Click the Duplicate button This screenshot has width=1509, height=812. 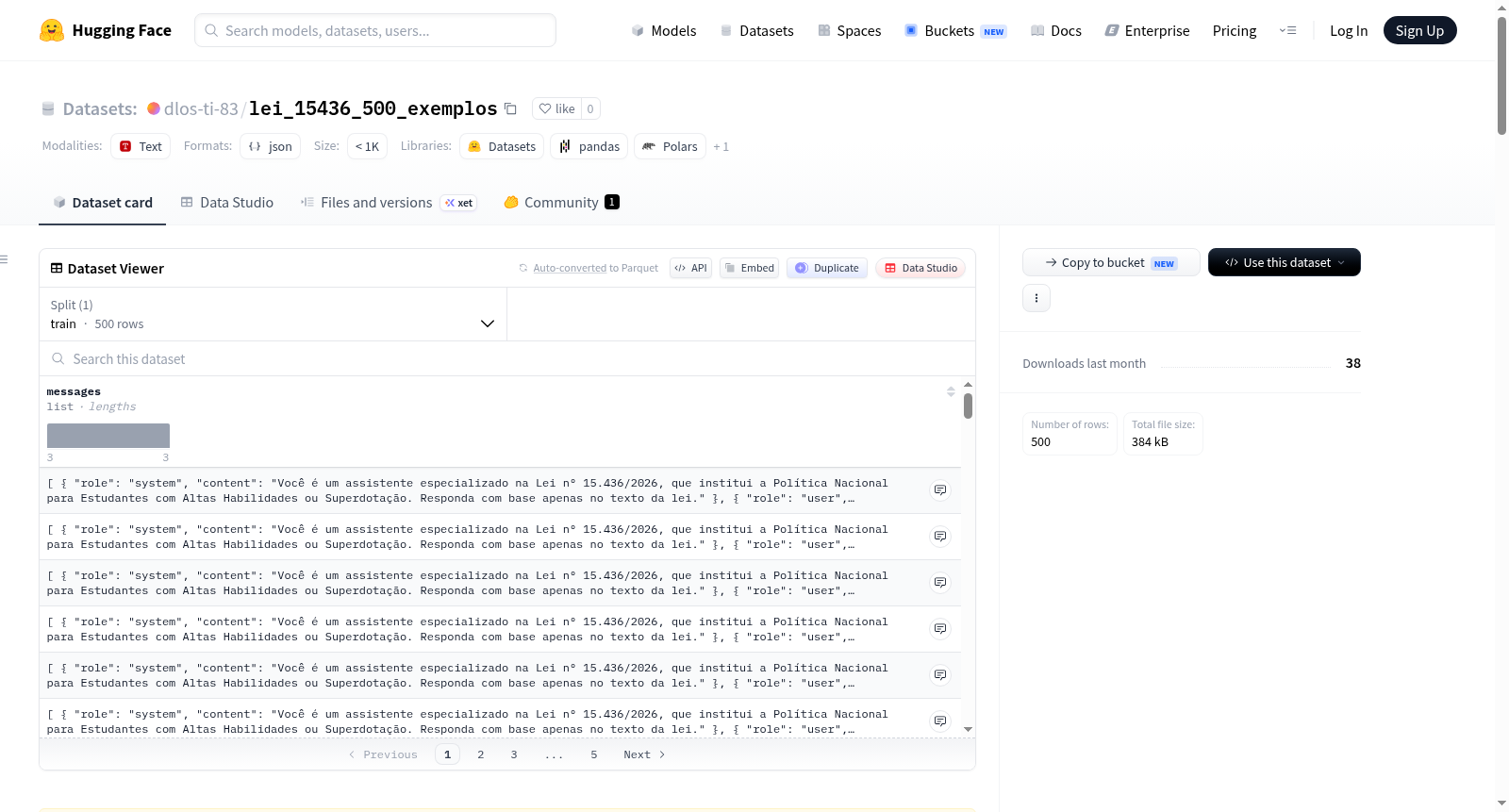pos(827,268)
